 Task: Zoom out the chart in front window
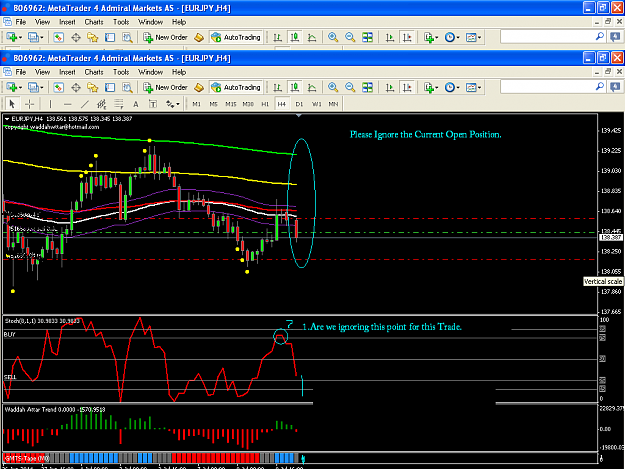350,87
